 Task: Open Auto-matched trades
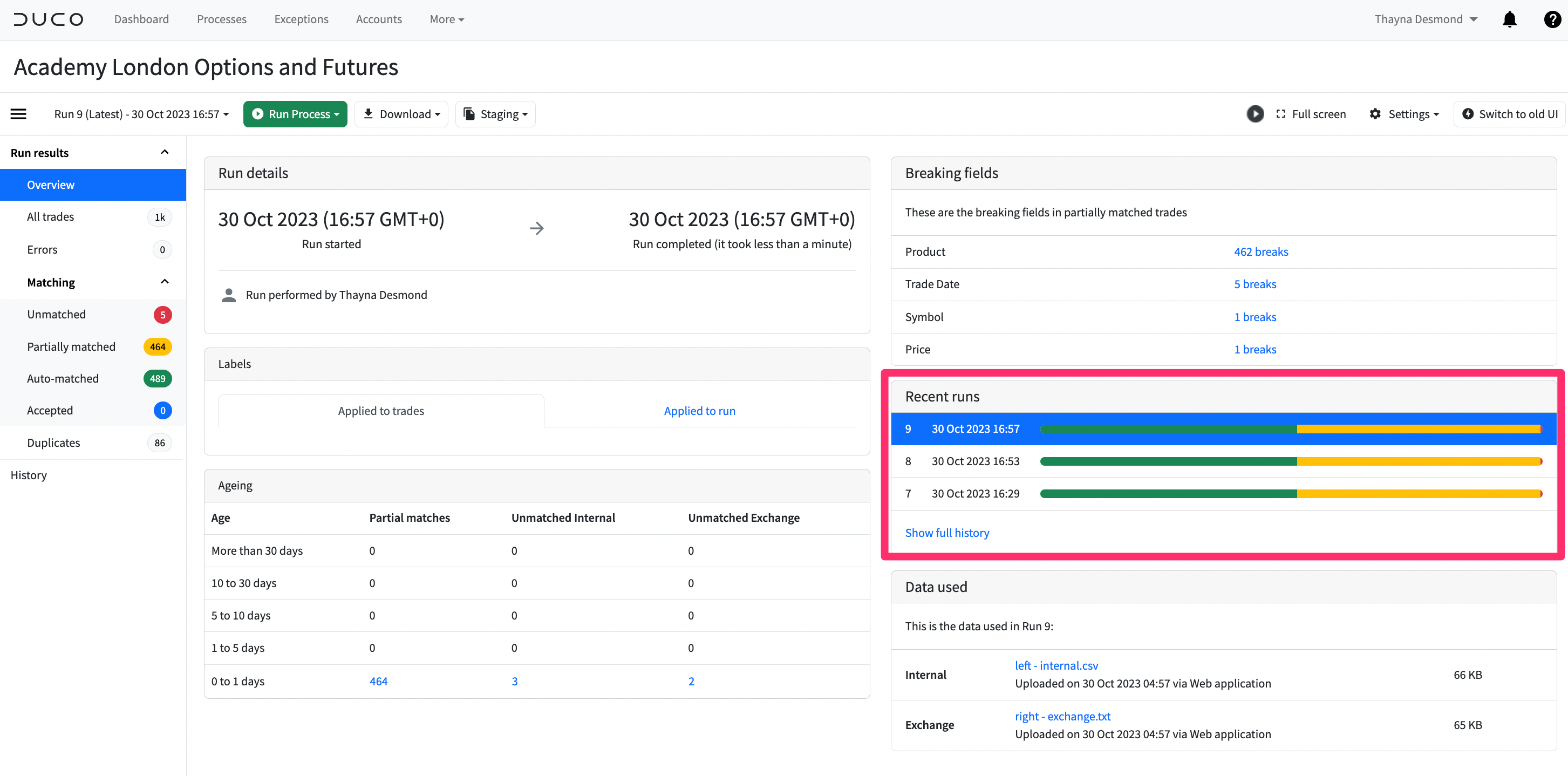pos(93,379)
